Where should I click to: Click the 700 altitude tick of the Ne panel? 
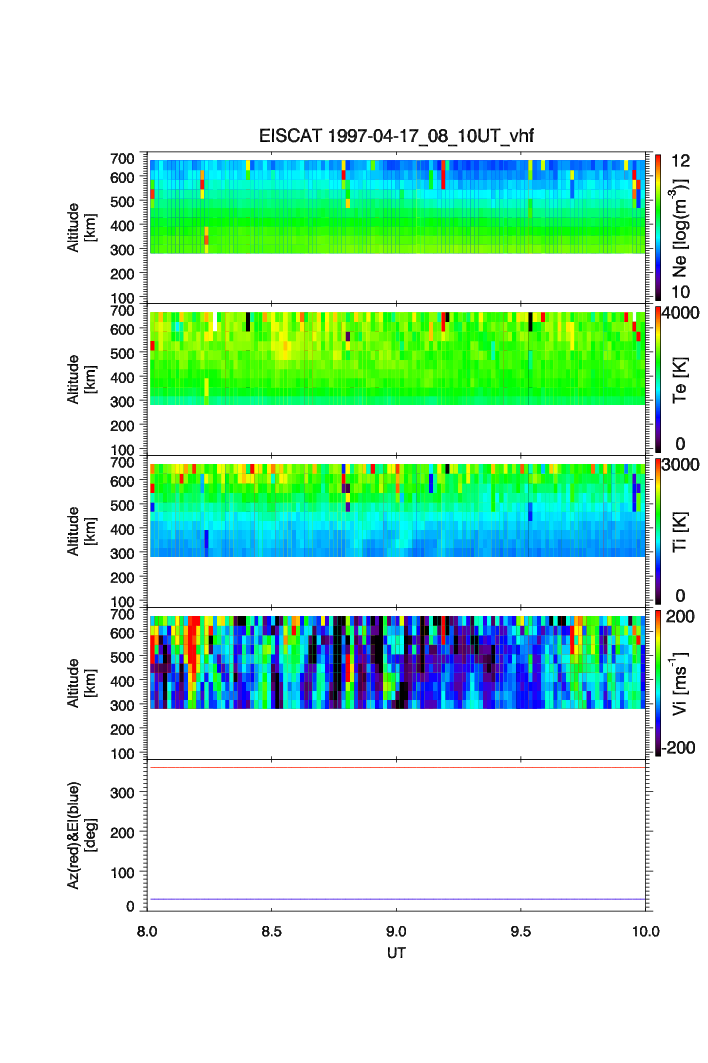pyautogui.click(x=122, y=159)
